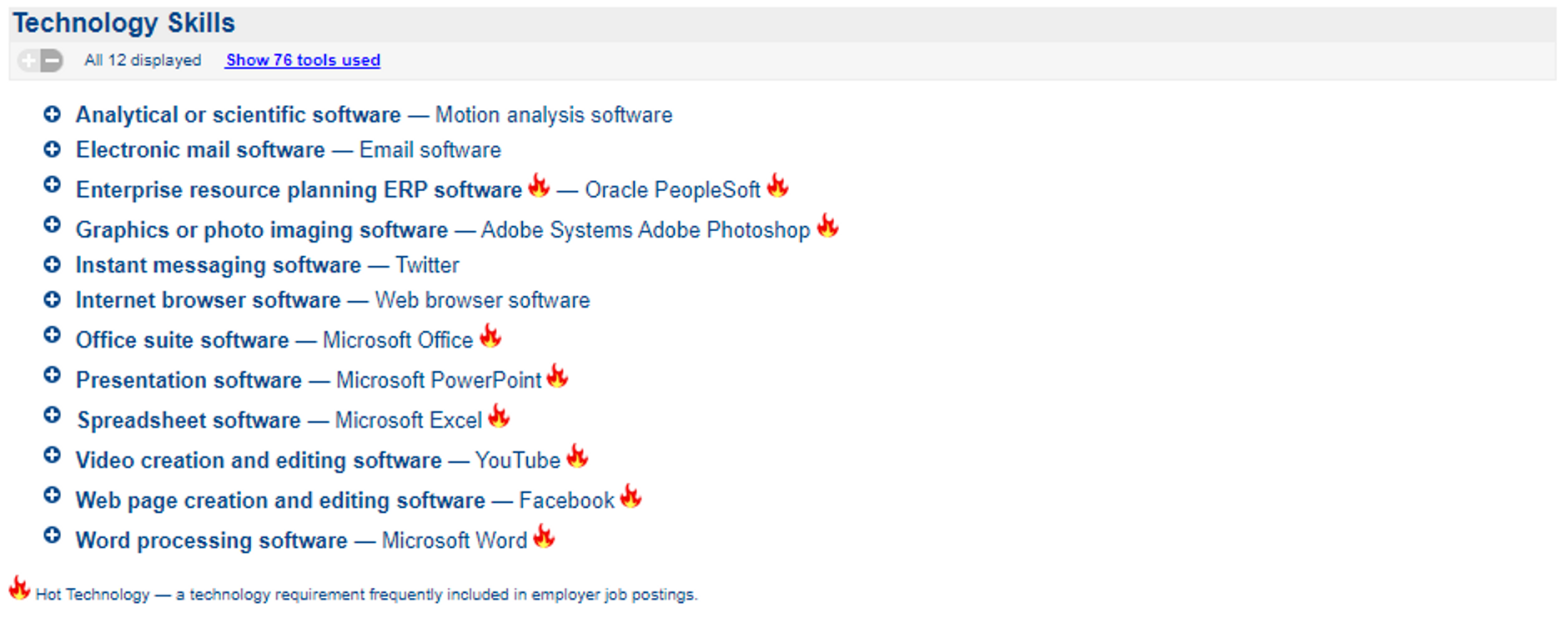1568x618 pixels.
Task: Click flame icon next to Oracle PeopleSoft
Action: coord(777,185)
